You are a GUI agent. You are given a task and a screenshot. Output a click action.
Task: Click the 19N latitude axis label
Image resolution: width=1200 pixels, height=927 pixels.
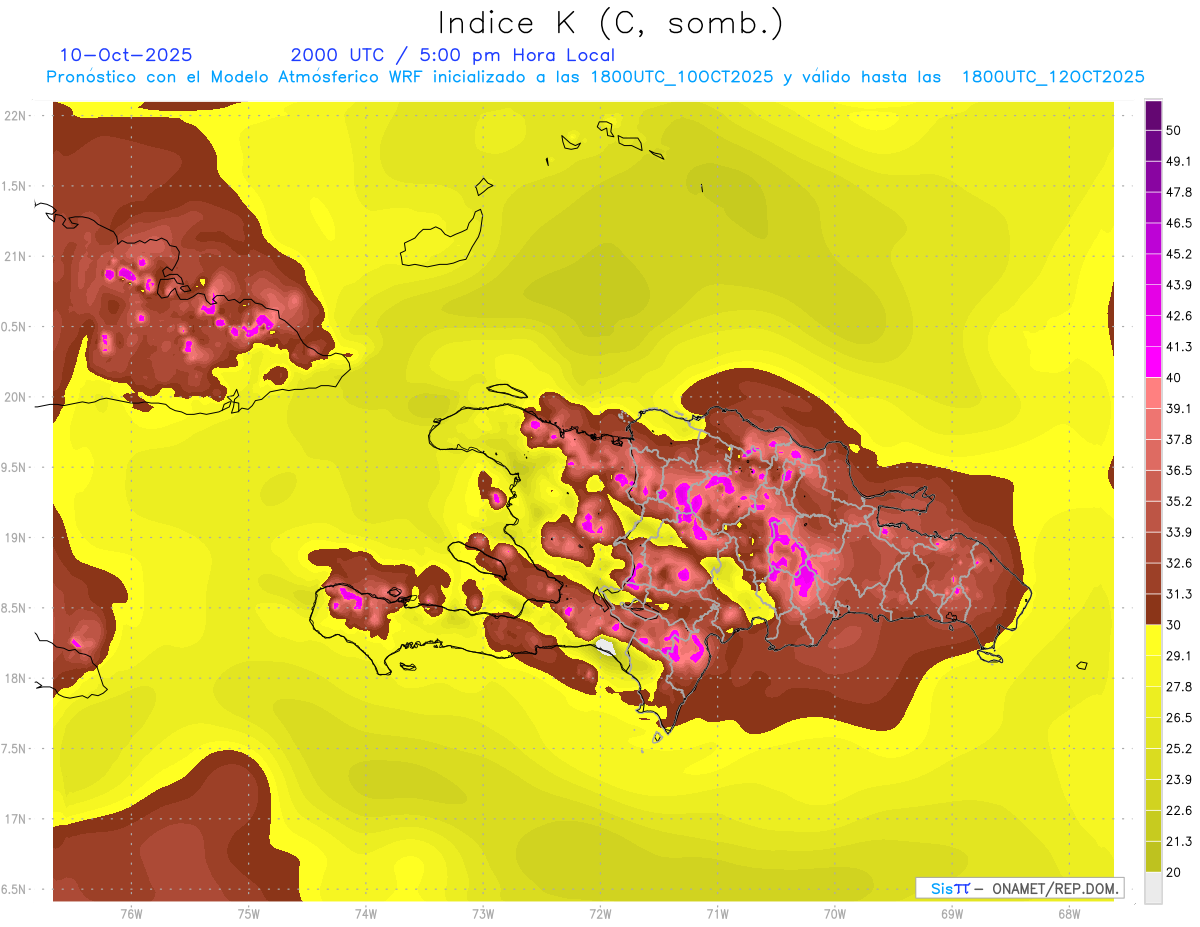pyautogui.click(x=15, y=538)
